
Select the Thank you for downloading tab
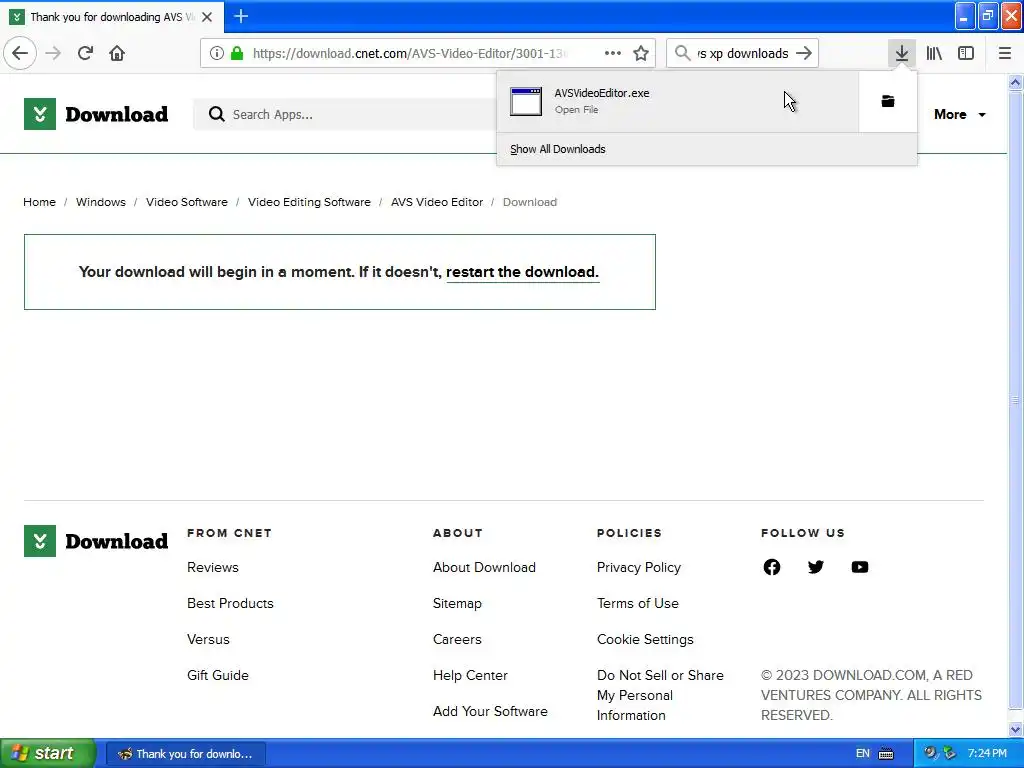click(x=112, y=17)
